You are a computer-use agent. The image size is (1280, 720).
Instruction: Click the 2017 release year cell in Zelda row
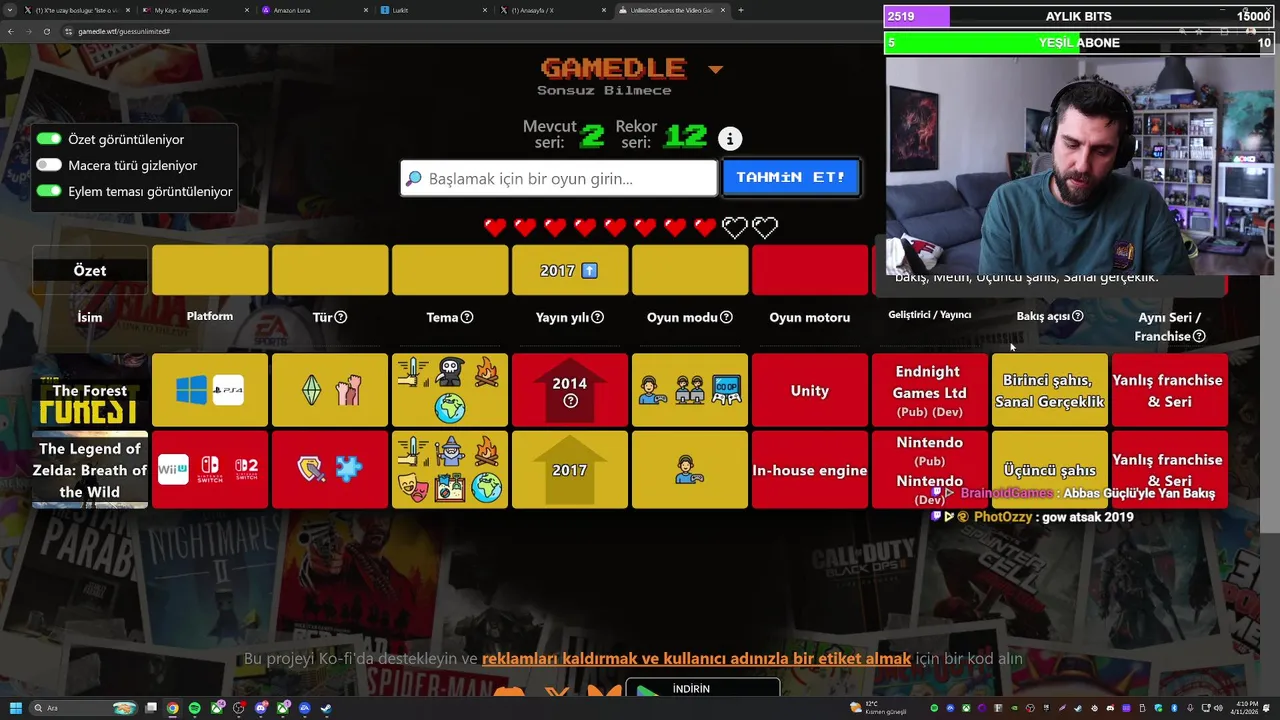(x=570, y=470)
